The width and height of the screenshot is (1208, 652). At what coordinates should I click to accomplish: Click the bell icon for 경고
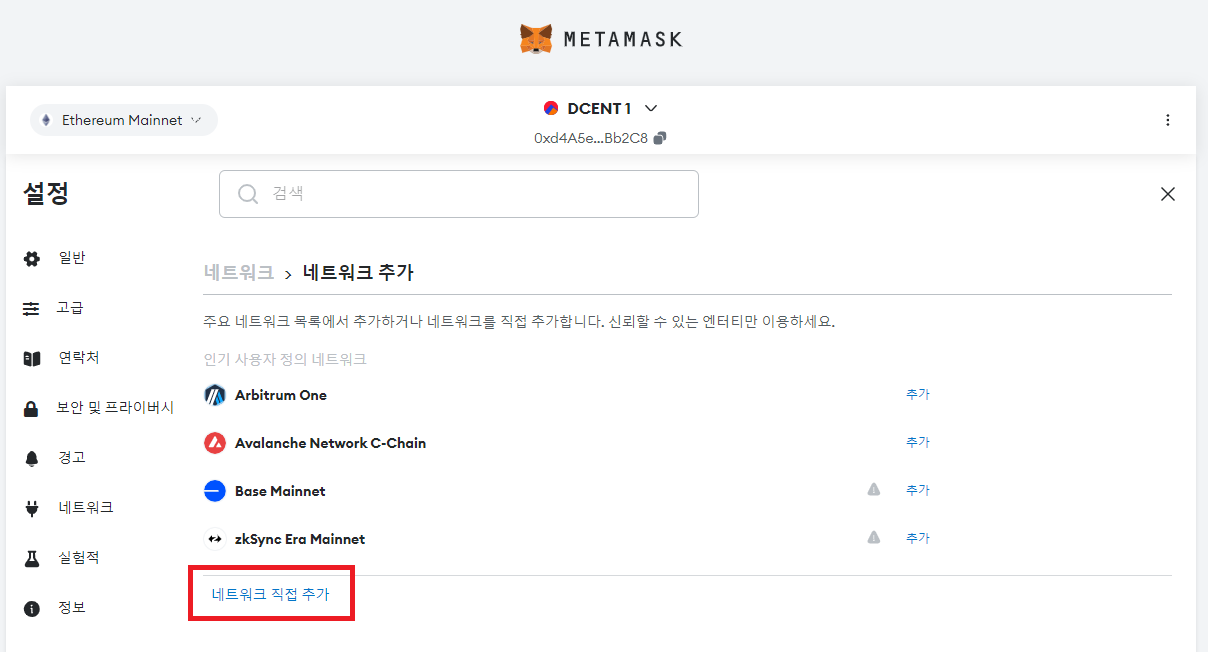(x=32, y=459)
